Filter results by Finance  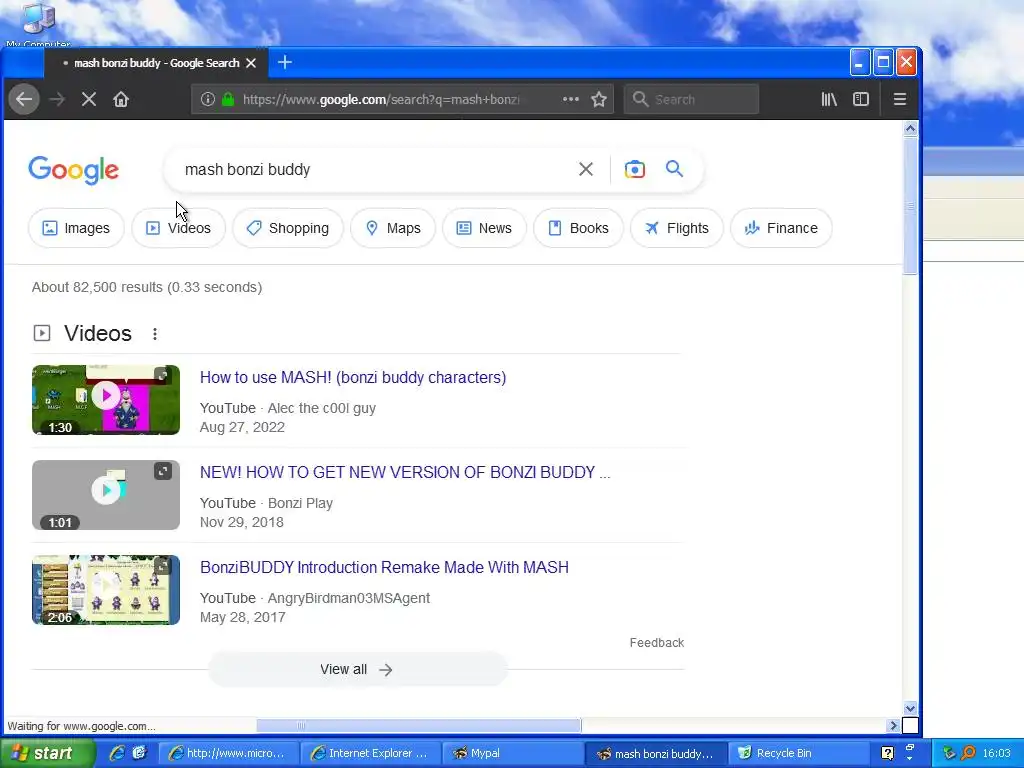pyautogui.click(x=781, y=228)
